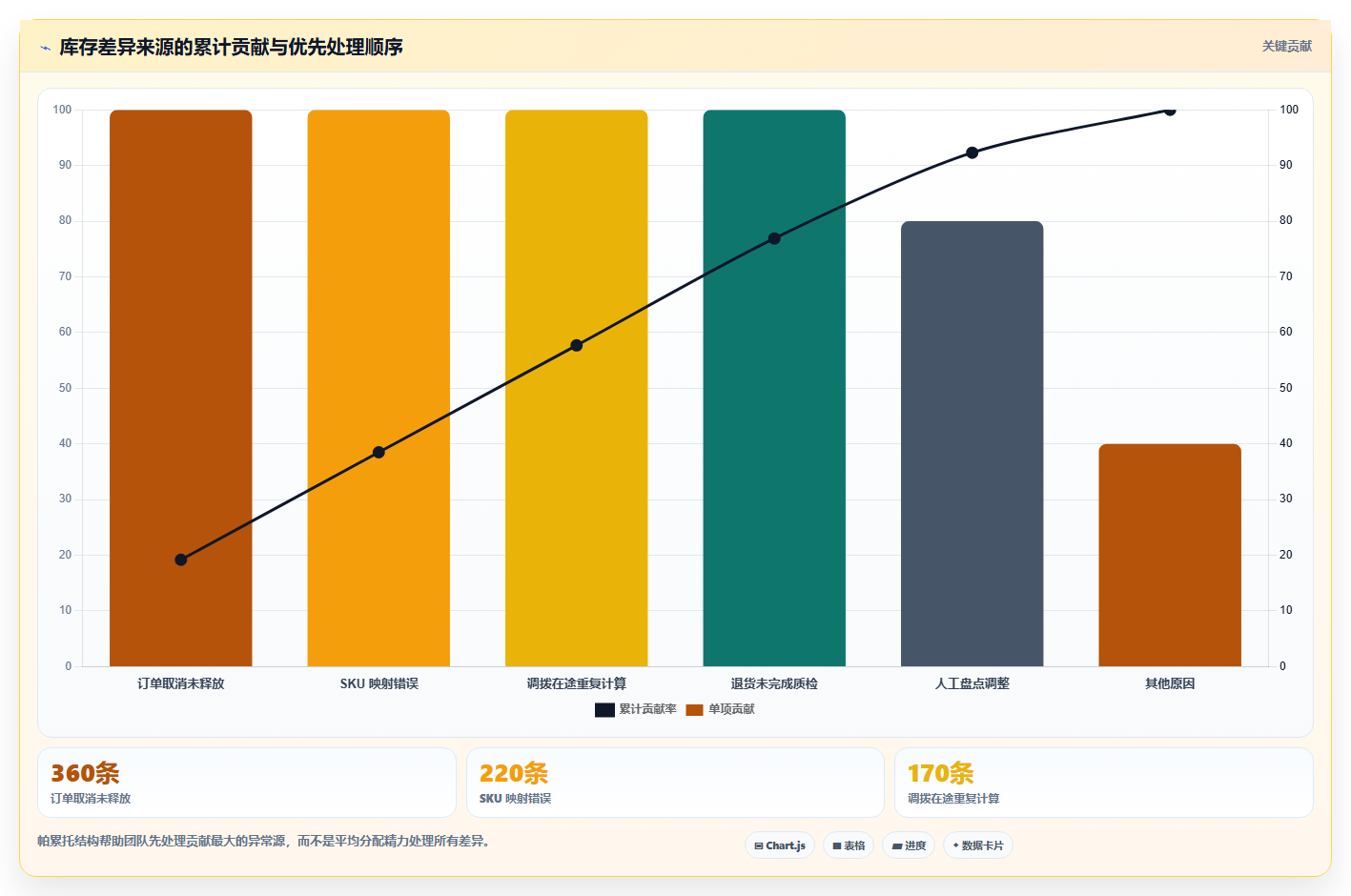Click the 退货未完成质检 axis label
The height and width of the screenshot is (896, 1351).
[x=774, y=683]
